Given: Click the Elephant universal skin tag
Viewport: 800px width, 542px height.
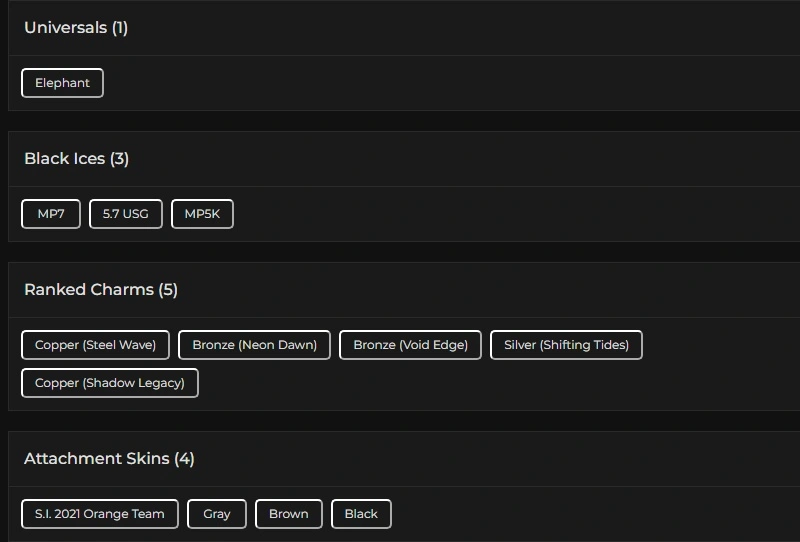Looking at the screenshot, I should pyautogui.click(x=62, y=83).
